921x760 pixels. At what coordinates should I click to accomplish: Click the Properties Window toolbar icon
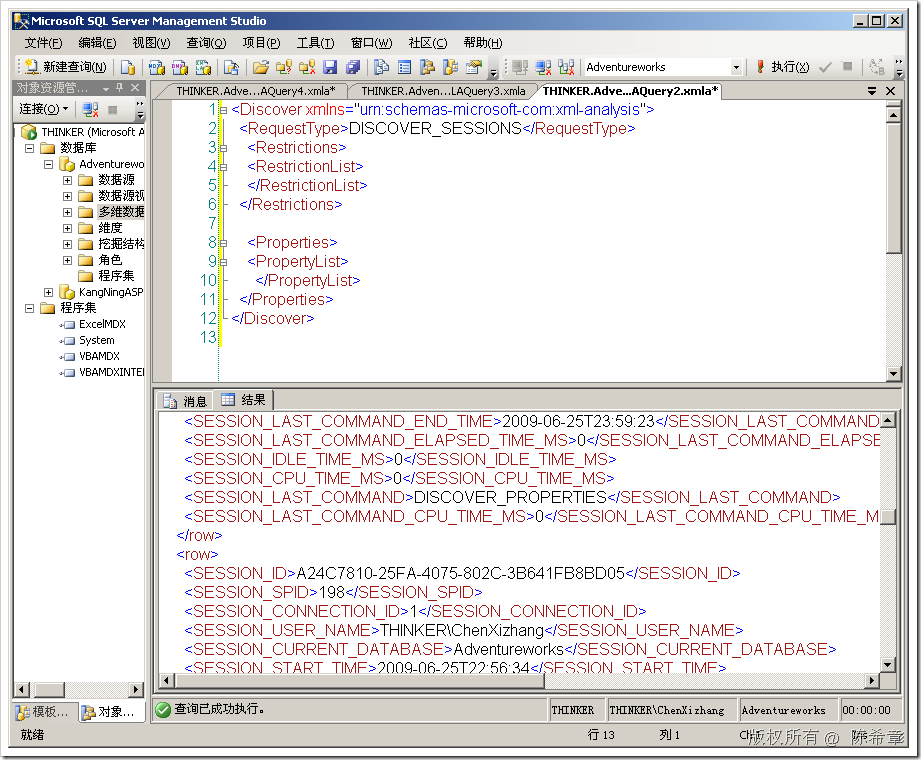(x=473, y=67)
